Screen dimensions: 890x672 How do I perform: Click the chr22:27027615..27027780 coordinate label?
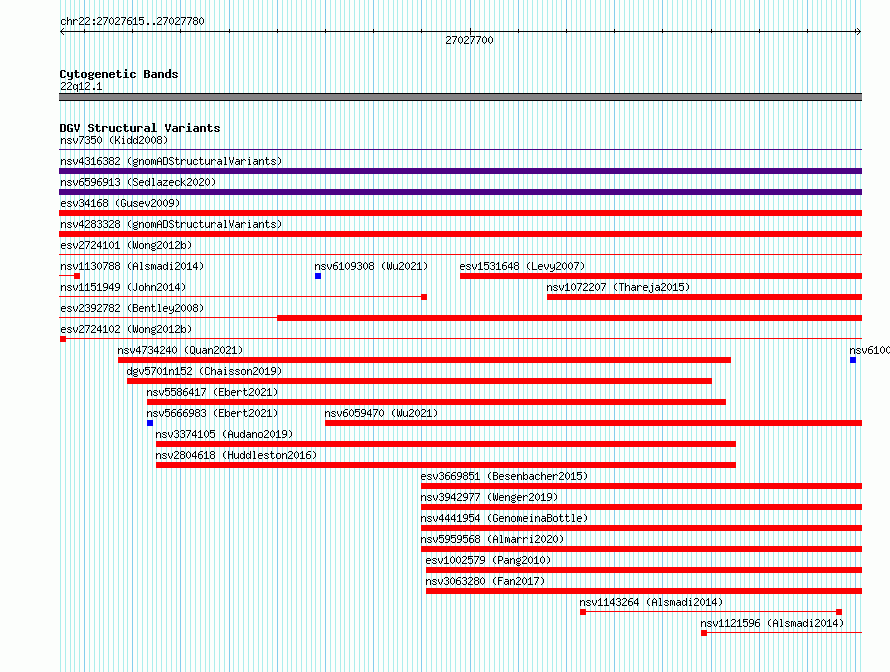click(x=132, y=21)
